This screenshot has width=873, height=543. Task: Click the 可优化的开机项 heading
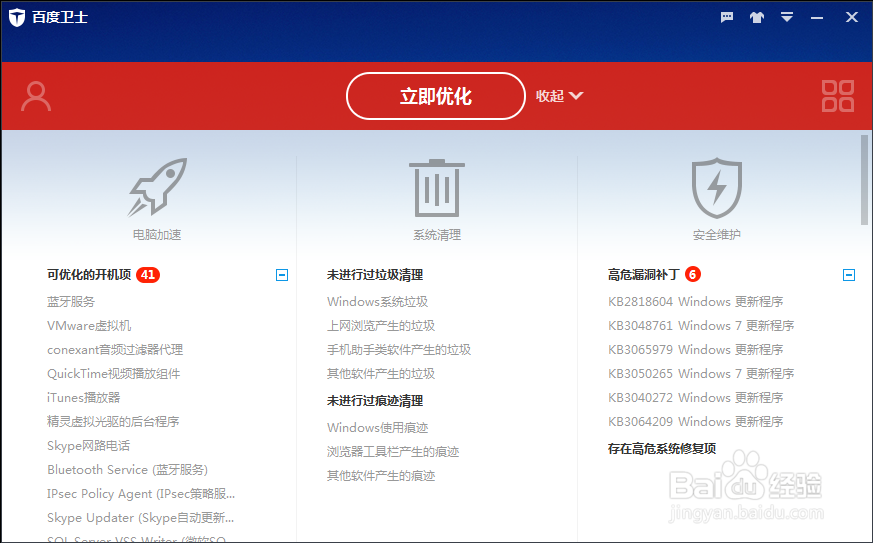click(89, 275)
